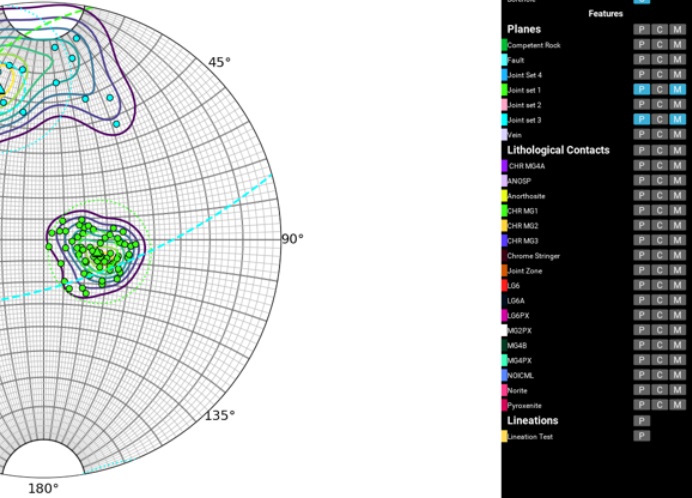The image size is (692, 498).
Task: Disable M for Joint set 1
Action: point(677,90)
